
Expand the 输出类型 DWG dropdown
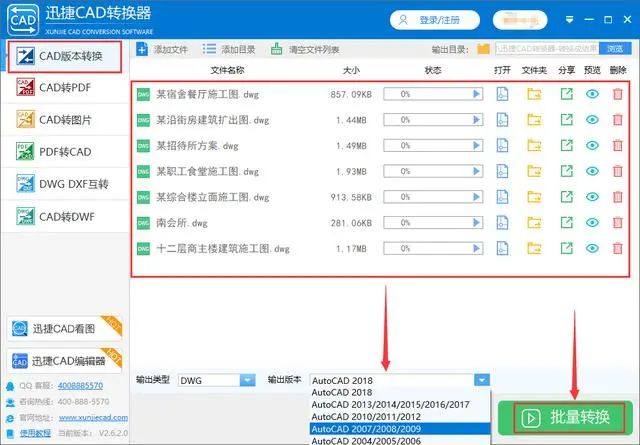pyautogui.click(x=247, y=380)
